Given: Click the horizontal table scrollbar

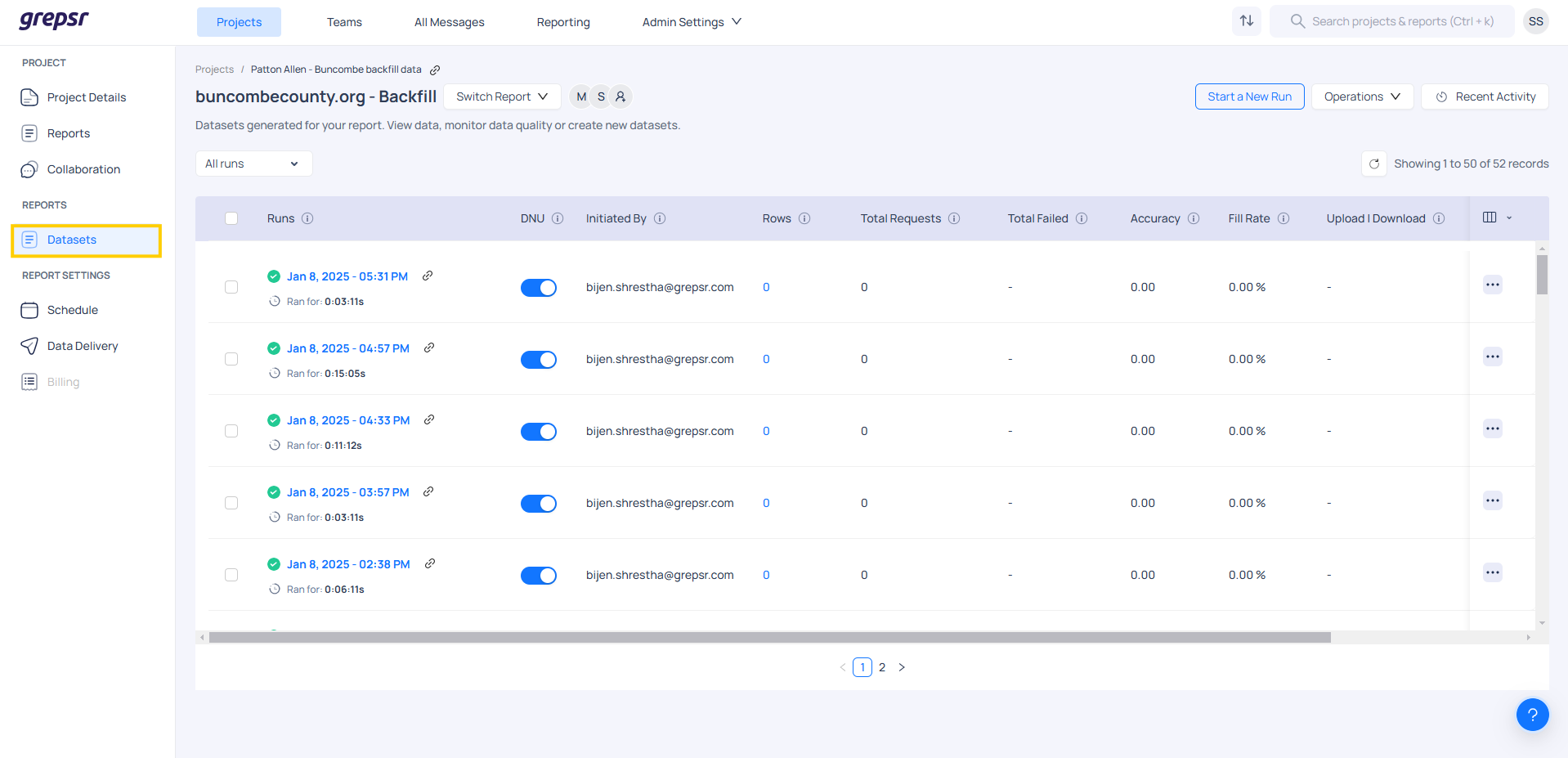Looking at the screenshot, I should (x=768, y=637).
